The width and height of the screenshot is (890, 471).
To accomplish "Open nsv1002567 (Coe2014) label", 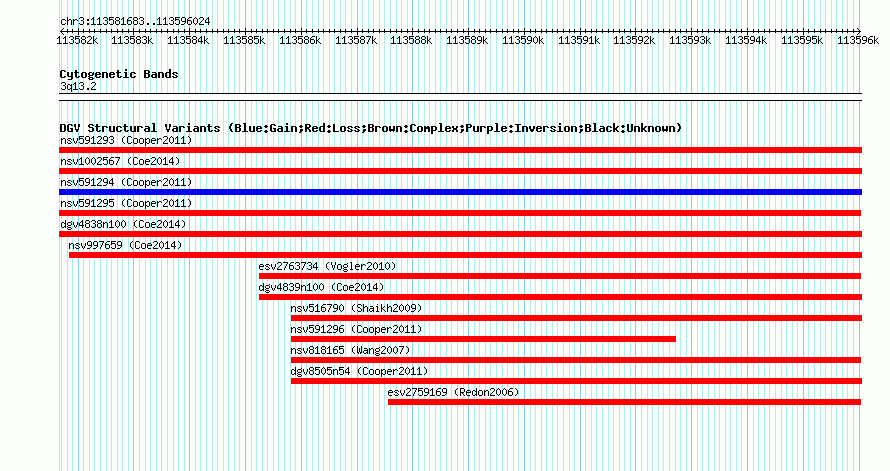I will click(x=120, y=161).
